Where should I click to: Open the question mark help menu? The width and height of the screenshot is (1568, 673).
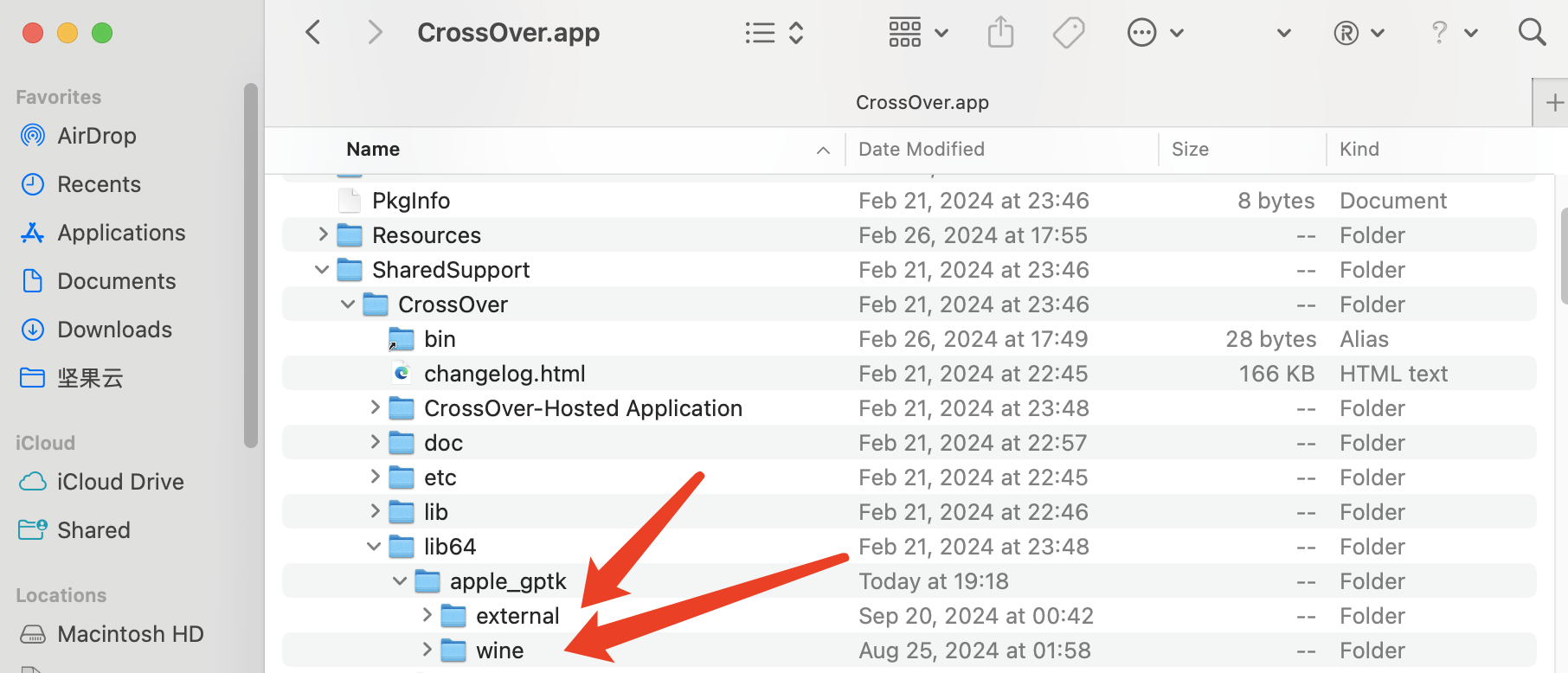coord(1453,33)
